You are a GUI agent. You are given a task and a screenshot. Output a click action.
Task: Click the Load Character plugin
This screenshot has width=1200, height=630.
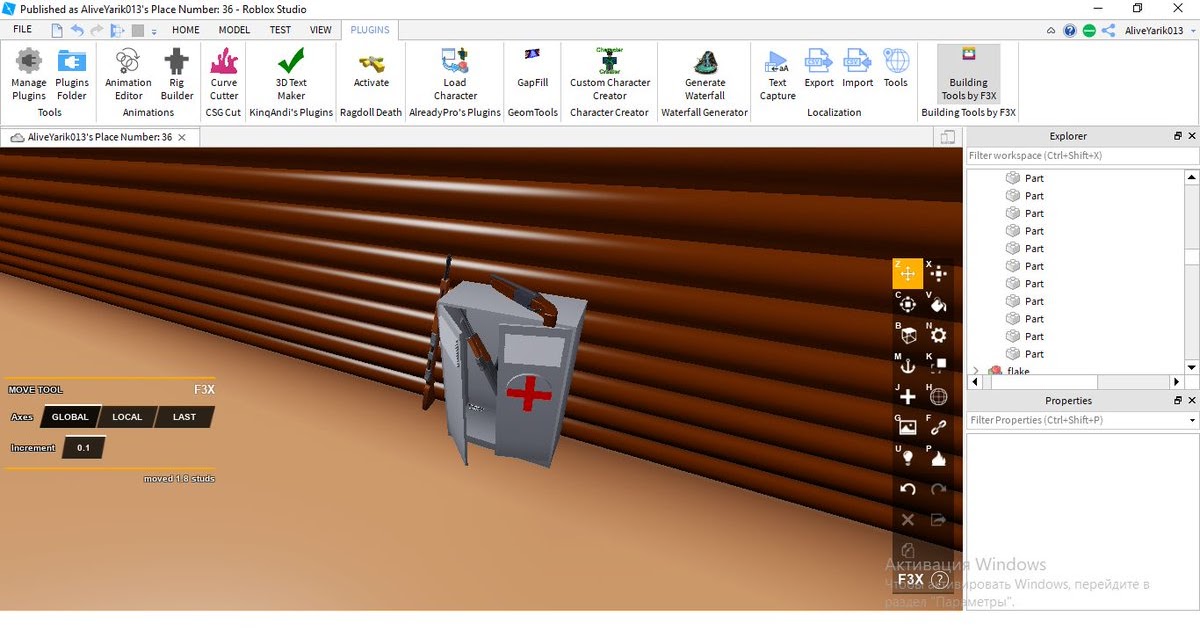pyautogui.click(x=455, y=74)
